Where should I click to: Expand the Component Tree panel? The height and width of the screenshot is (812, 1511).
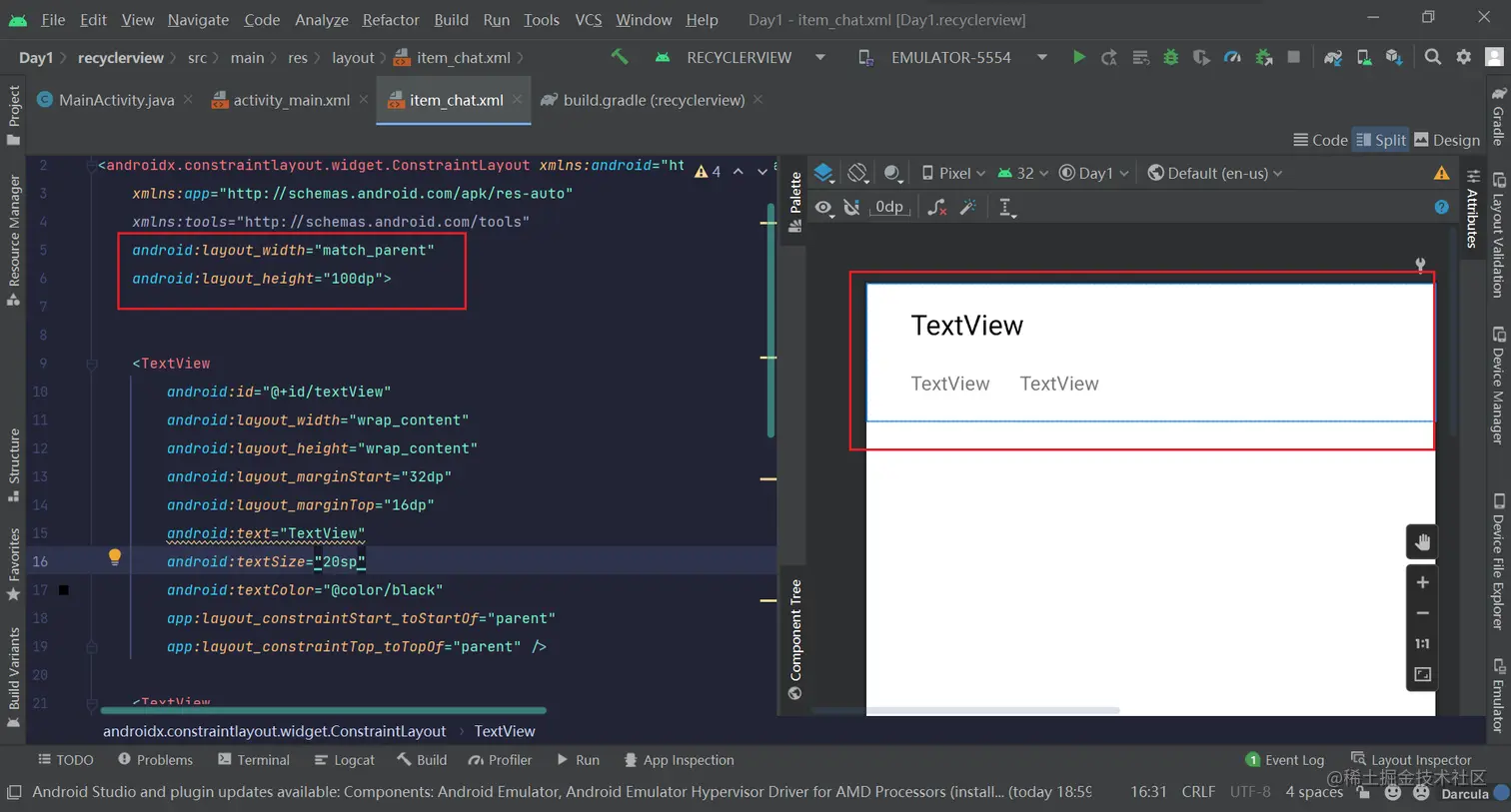click(795, 639)
